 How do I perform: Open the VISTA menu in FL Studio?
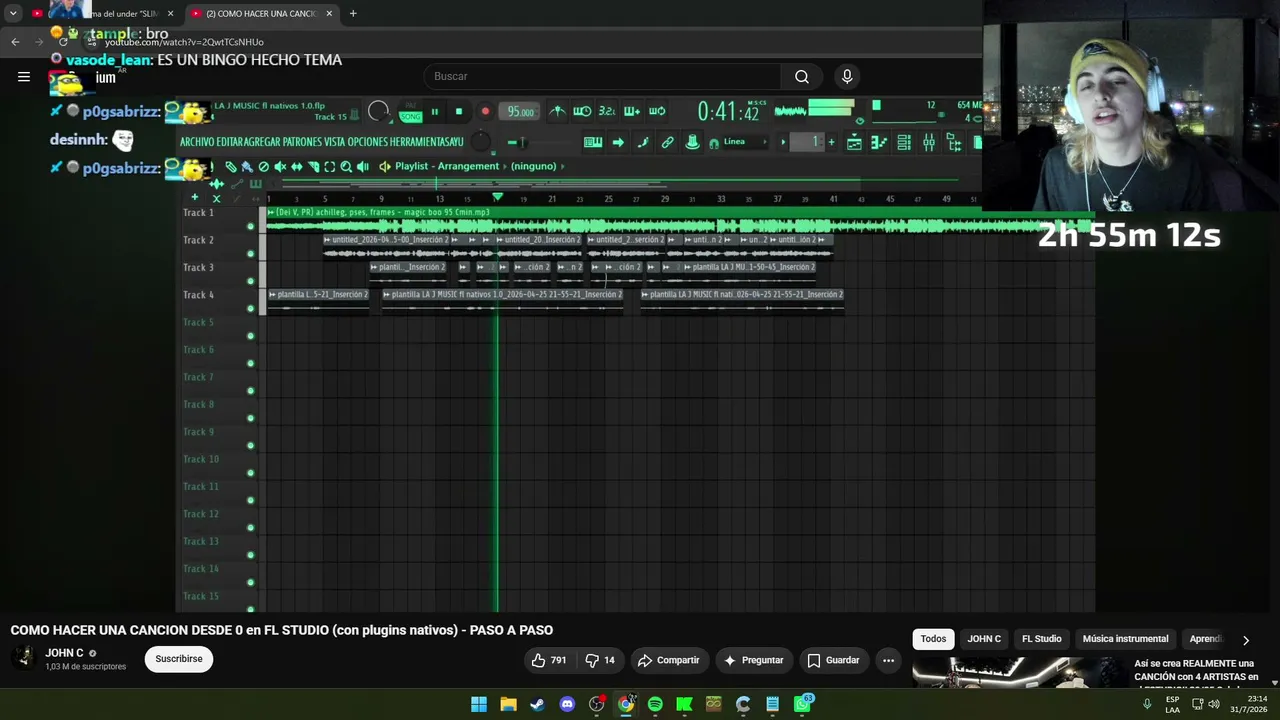click(334, 142)
